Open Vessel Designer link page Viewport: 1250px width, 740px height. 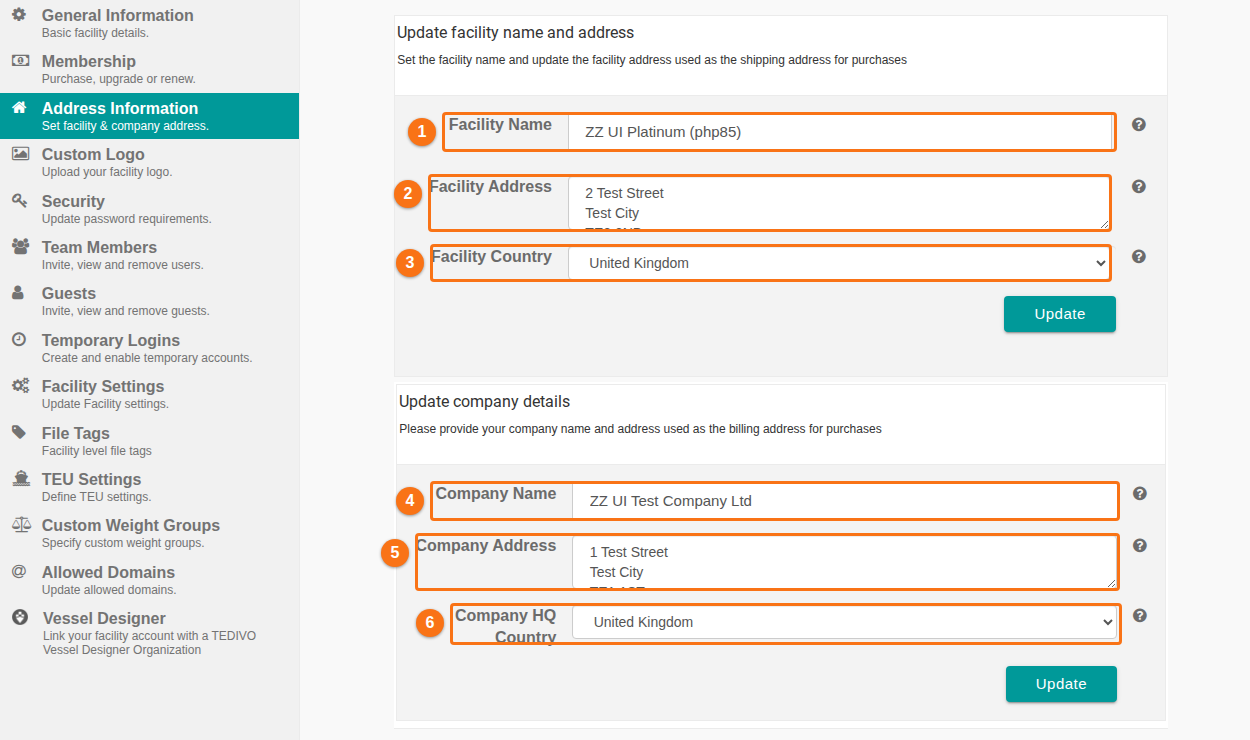150,632
